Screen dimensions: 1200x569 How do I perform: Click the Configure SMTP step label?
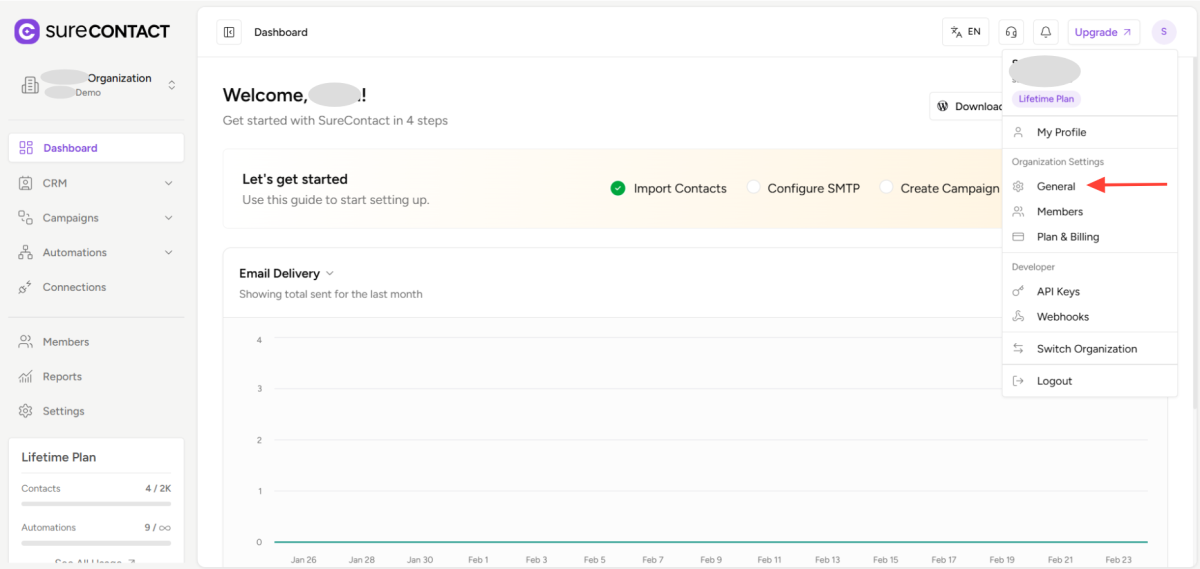click(813, 188)
